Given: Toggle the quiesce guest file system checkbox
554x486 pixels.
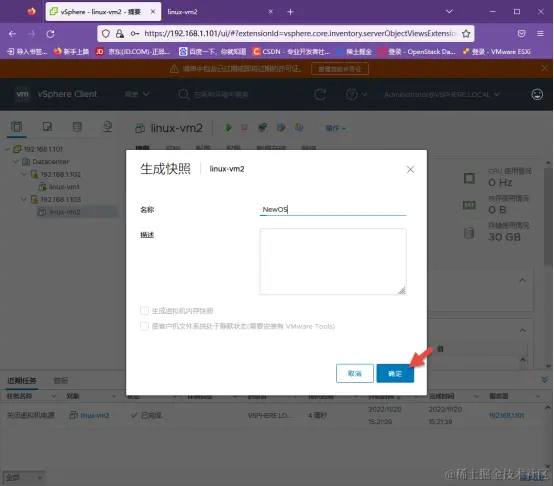Looking at the screenshot, I should point(144,326).
